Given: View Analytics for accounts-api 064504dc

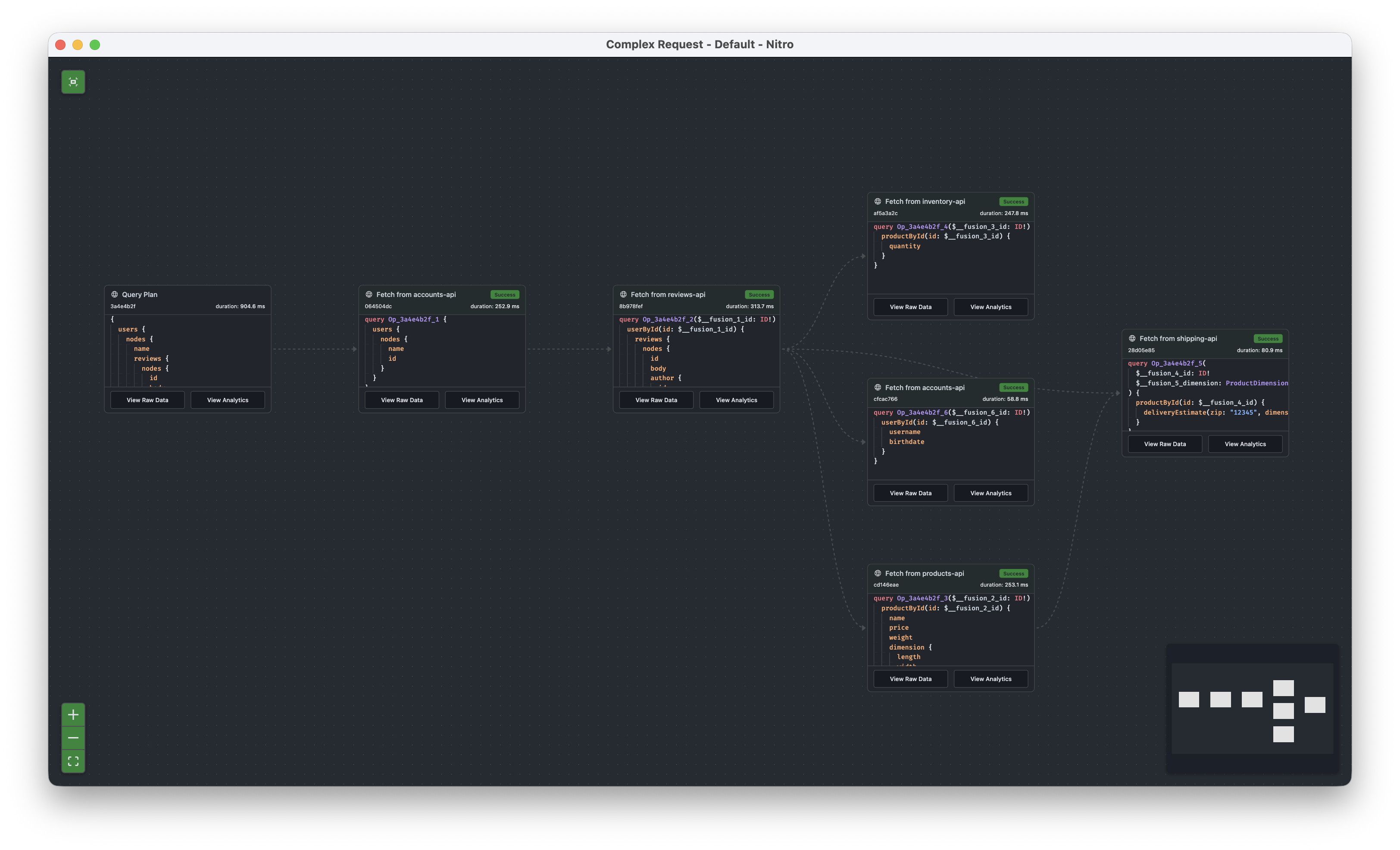Looking at the screenshot, I should point(482,400).
